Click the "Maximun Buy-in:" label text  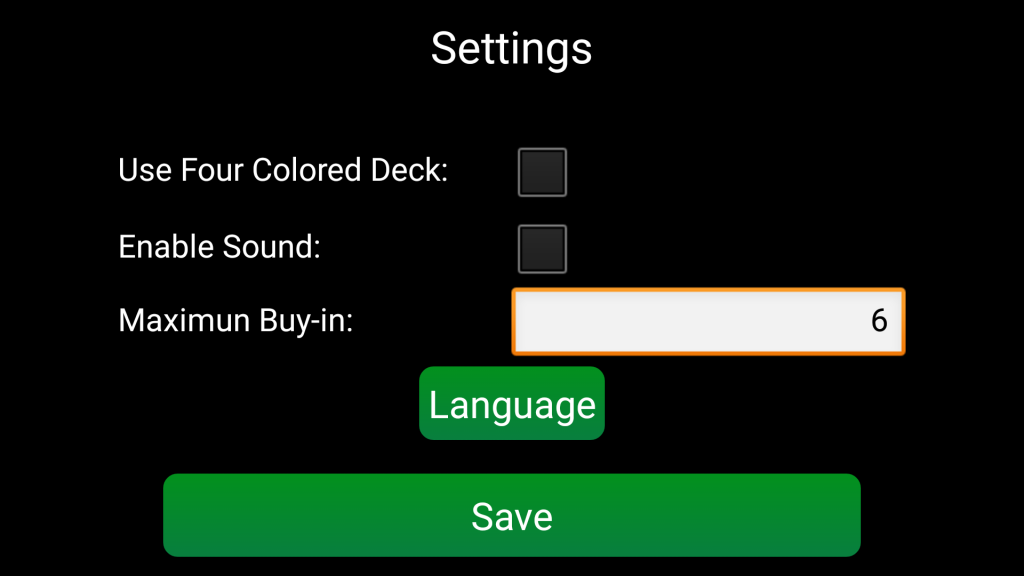(236, 321)
